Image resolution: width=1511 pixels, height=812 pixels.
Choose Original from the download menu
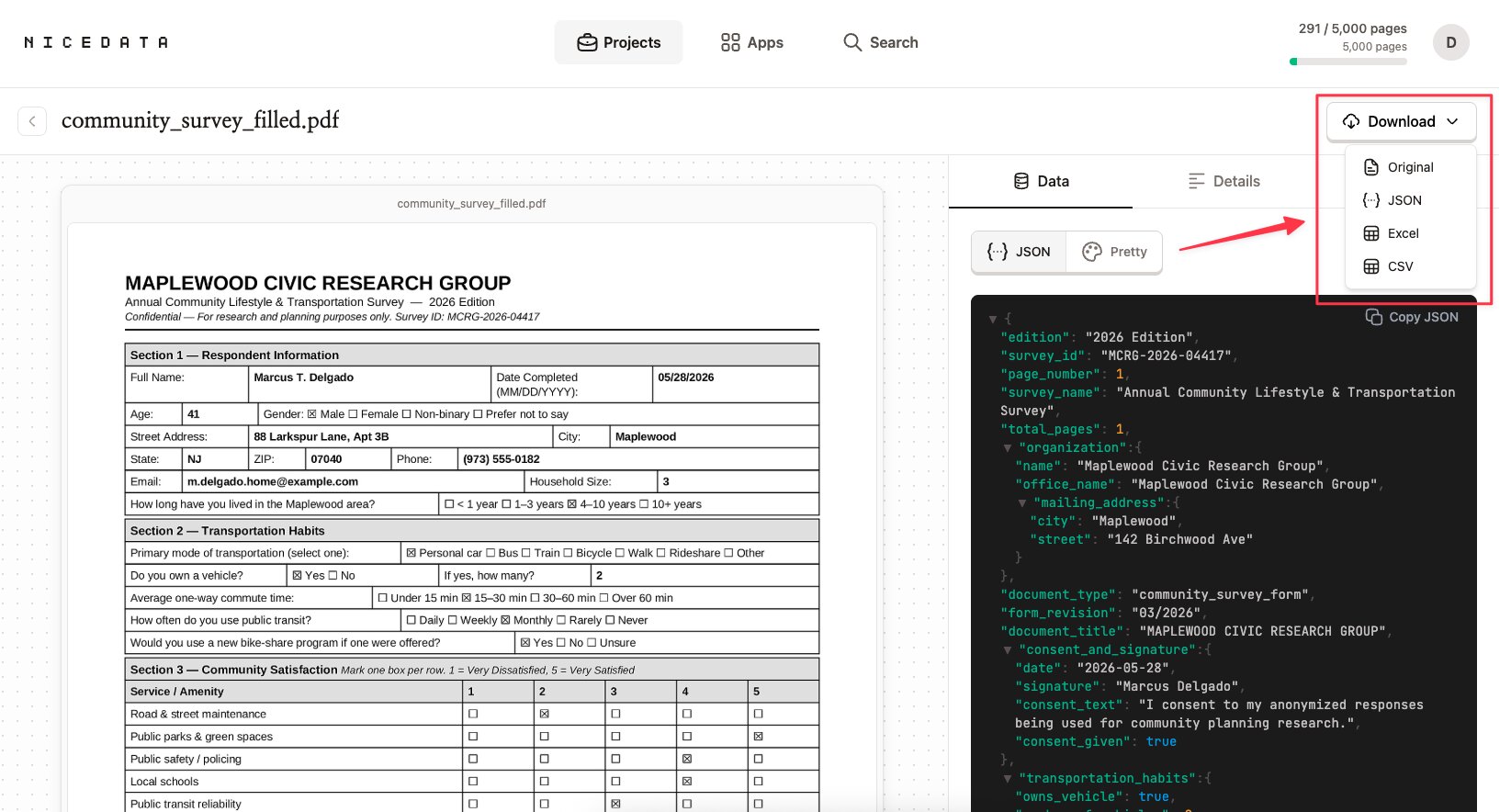[1410, 167]
